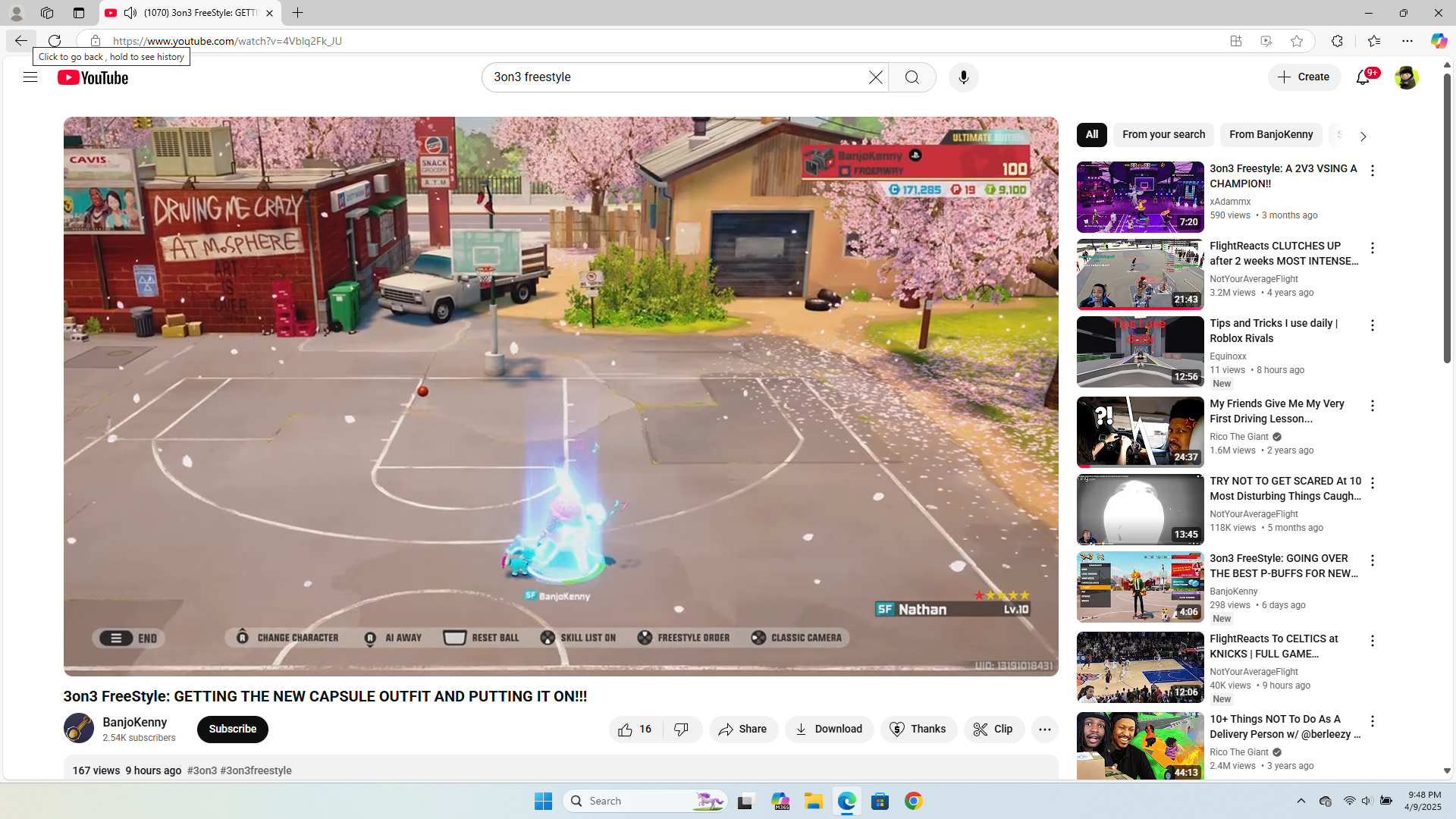Open a new browser tab

click(x=298, y=13)
